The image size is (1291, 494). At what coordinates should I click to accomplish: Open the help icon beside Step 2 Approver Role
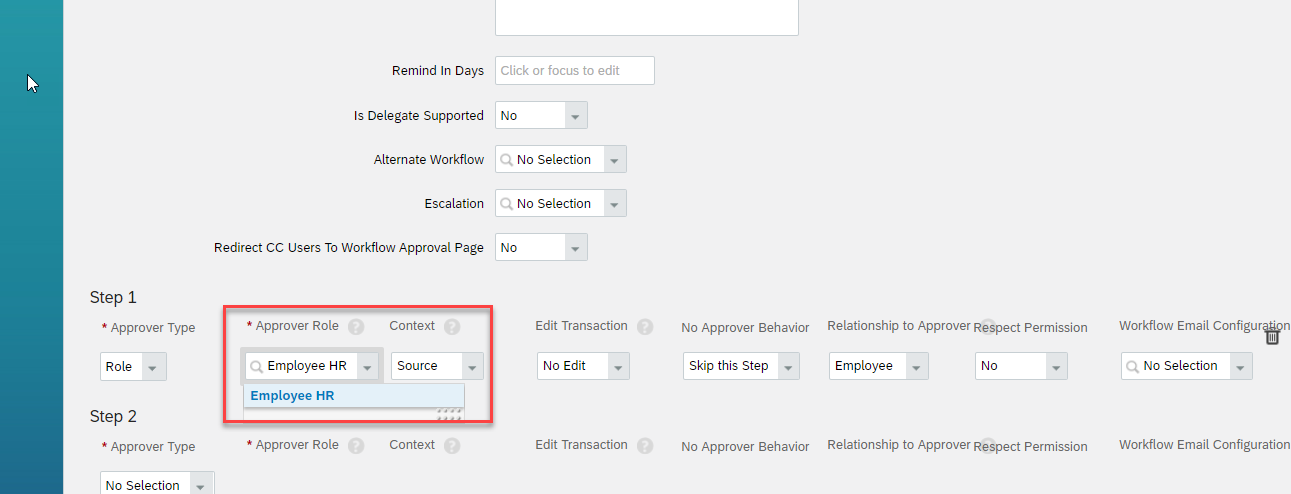(356, 446)
